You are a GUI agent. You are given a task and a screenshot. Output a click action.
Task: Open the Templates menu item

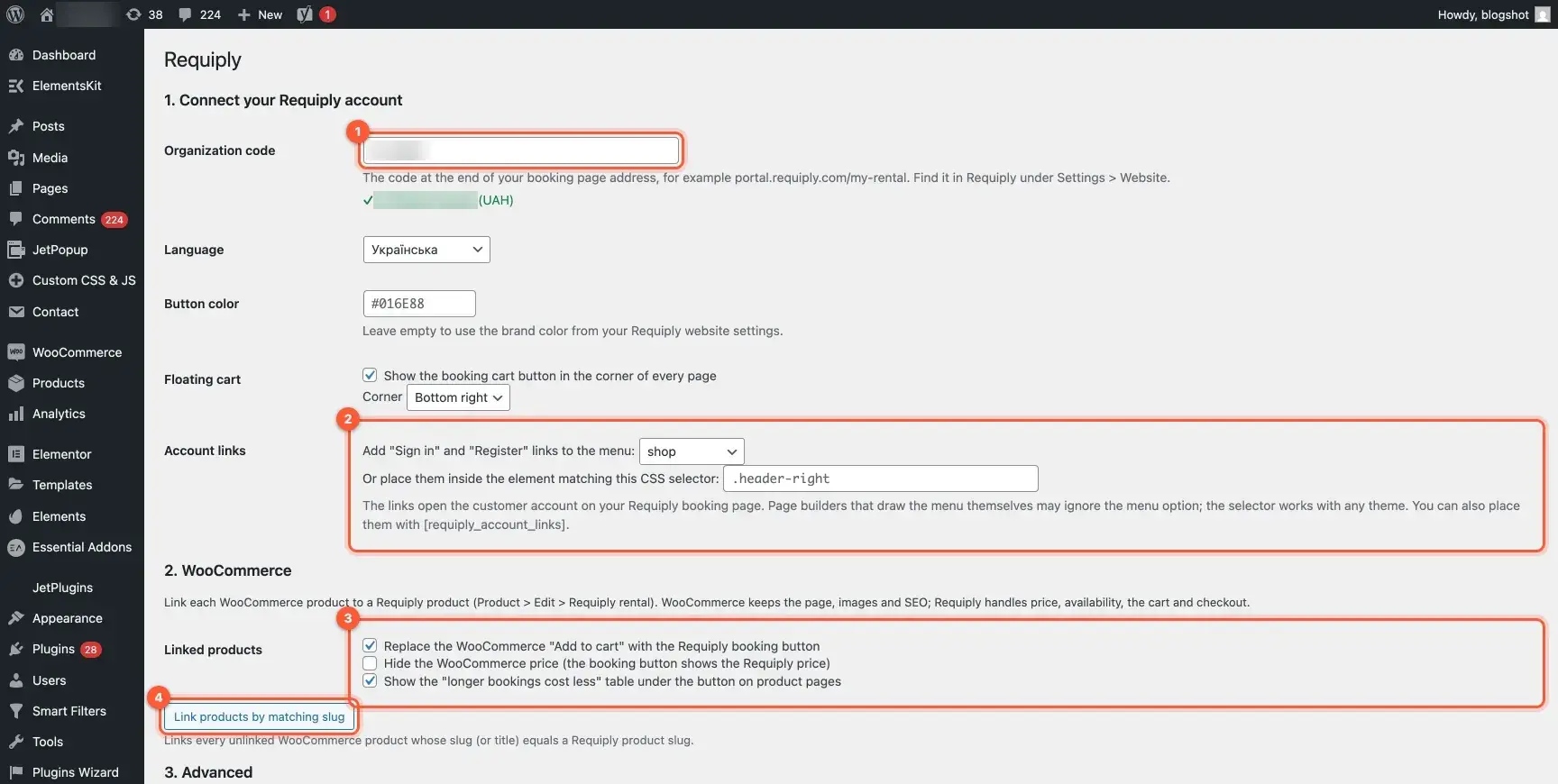click(62, 485)
